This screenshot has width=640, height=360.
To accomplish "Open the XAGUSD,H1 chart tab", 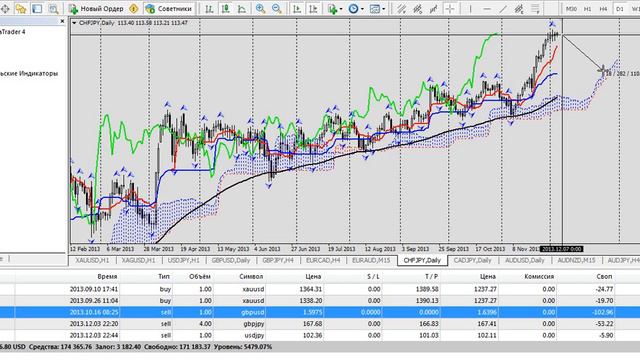I will pyautogui.click(x=138, y=260).
